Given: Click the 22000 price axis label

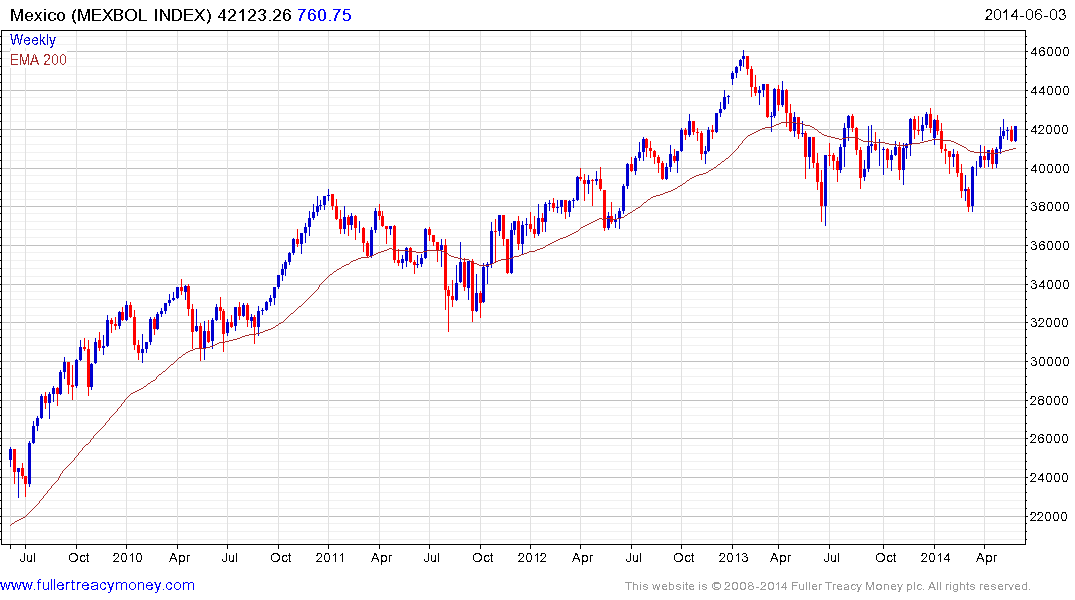Looking at the screenshot, I should point(1050,516).
